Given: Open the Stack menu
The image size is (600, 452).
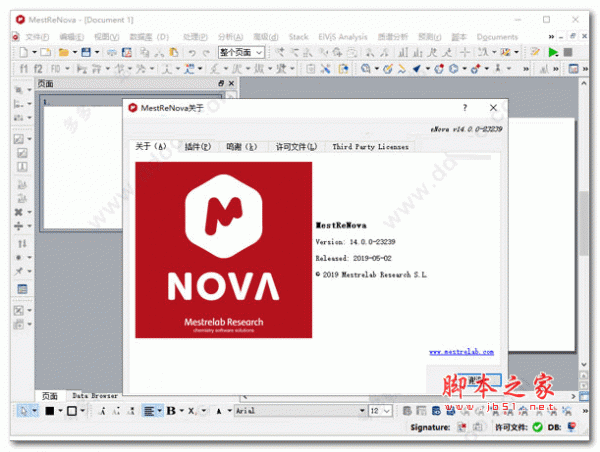Looking at the screenshot, I should (298, 37).
